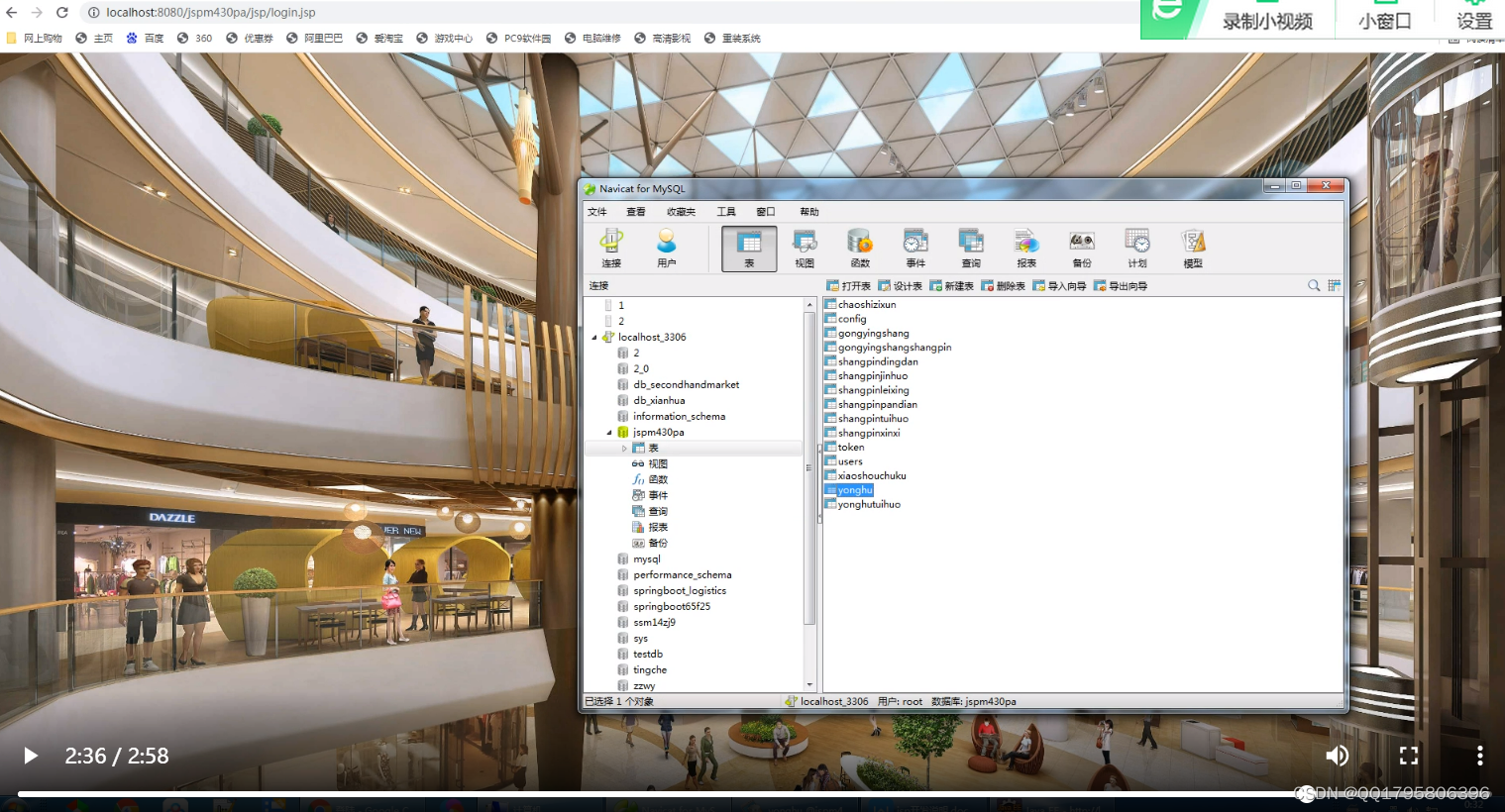Open the Function (函数) toolbar icon
This screenshot has width=1505, height=812.
(860, 248)
